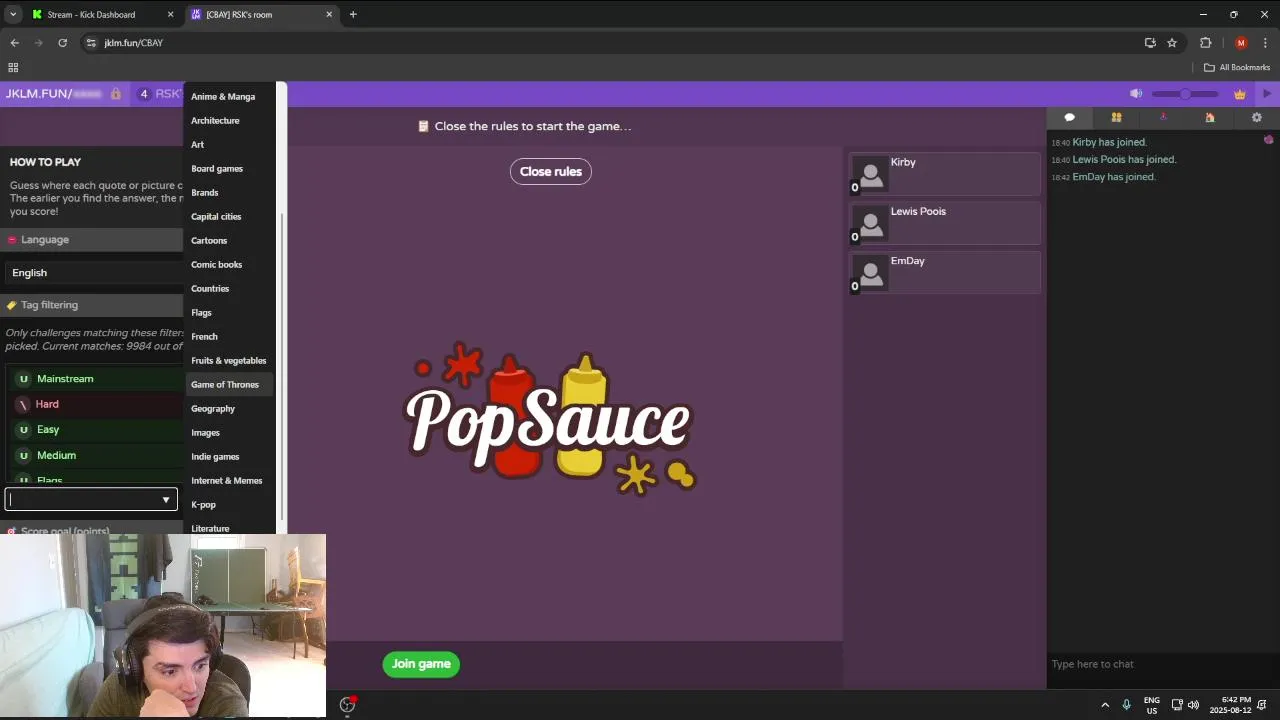Viewport: 1280px width, 720px height.
Task: Select Architecture from the tag list
Action: coord(229,120)
